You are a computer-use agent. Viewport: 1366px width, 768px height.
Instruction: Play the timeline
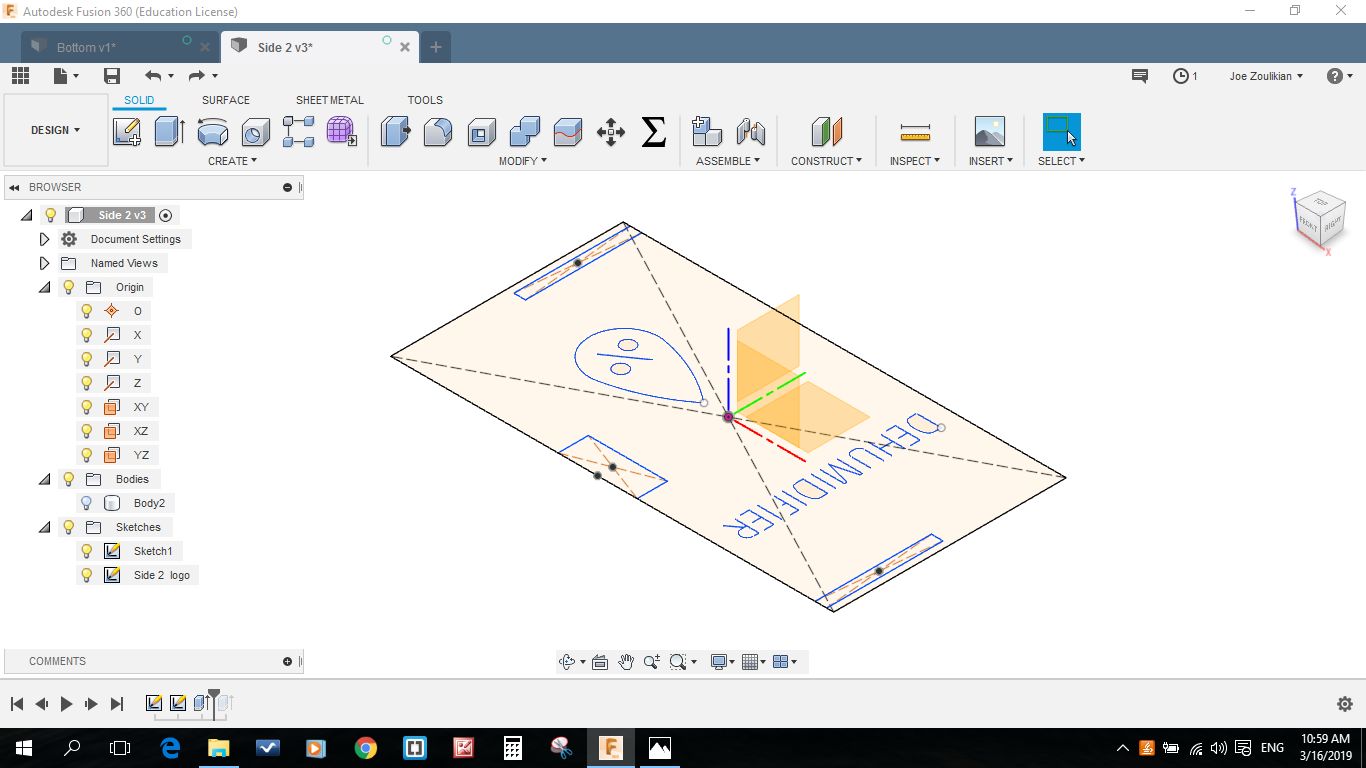[x=66, y=704]
